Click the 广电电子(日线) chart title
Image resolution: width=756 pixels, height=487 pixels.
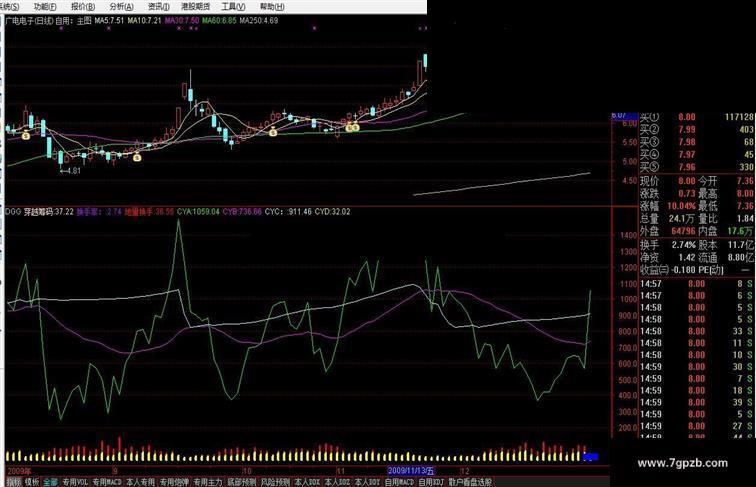click(29, 21)
